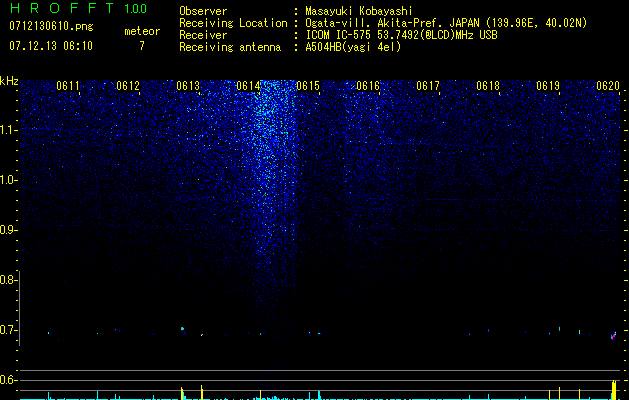This screenshot has width=629, height=400.
Task: Click the 0619 time marker
Action: pos(548,86)
